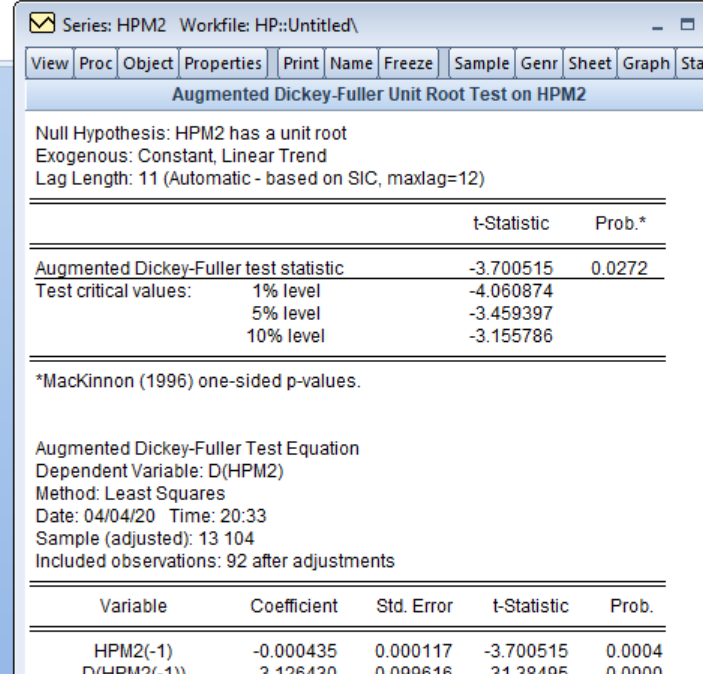Viewport: 703px width, 674px height.
Task: Select coefficient value -0.000435
Action: click(295, 651)
